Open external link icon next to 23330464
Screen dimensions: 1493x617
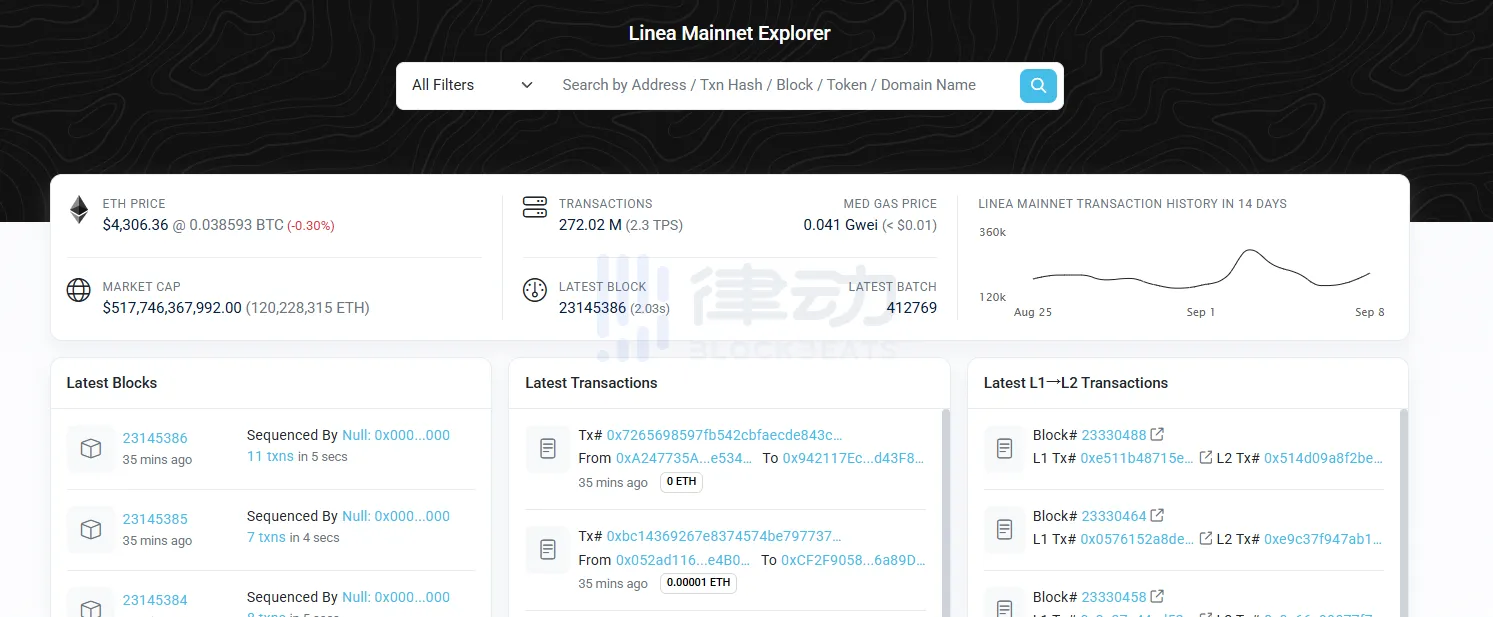[x=1157, y=515]
